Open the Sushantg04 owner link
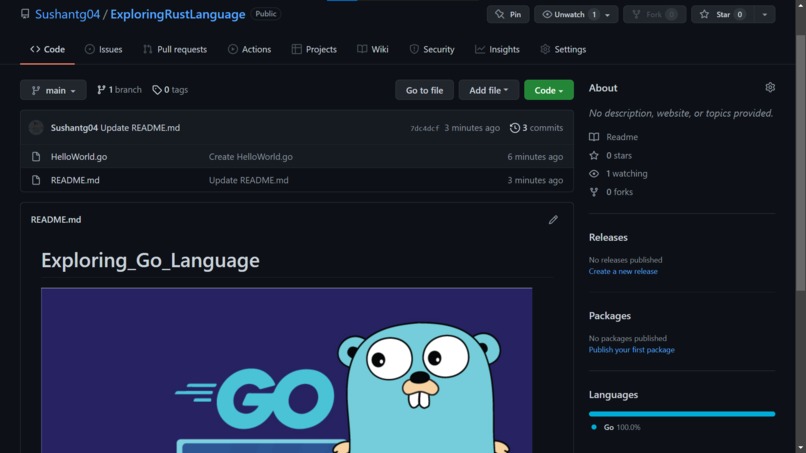Image resolution: width=806 pixels, height=453 pixels. (67, 14)
